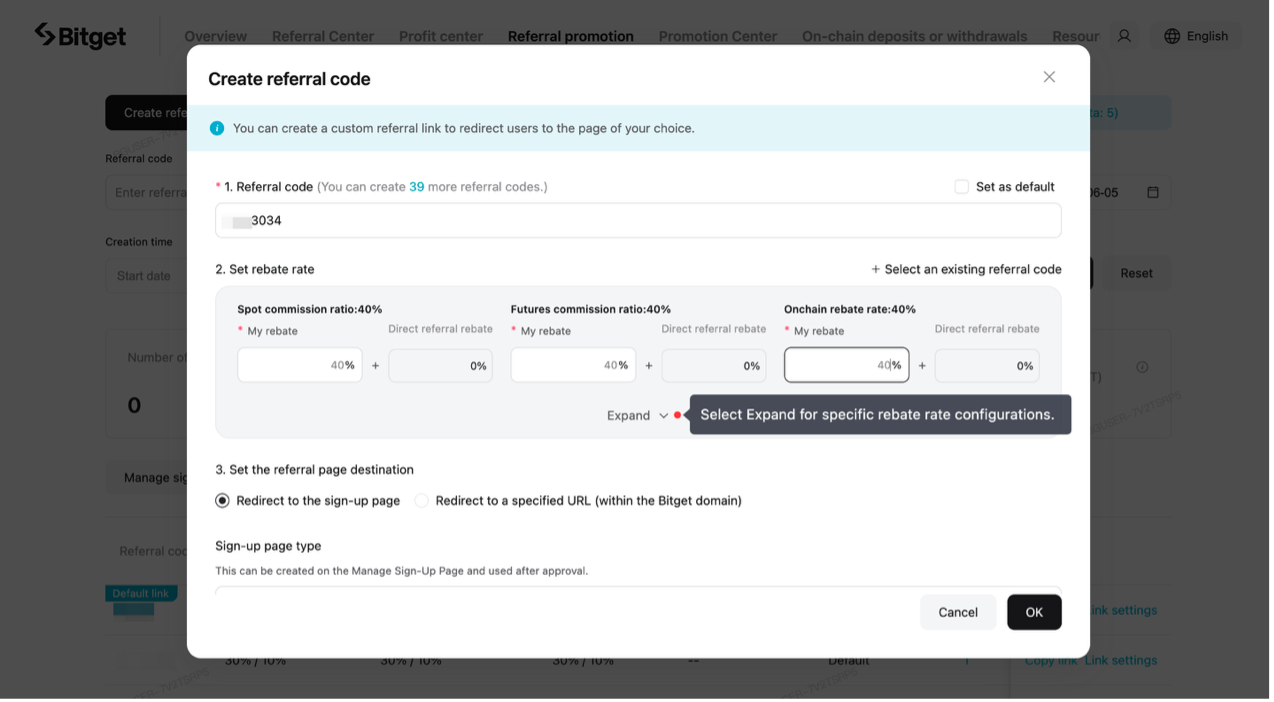Image resolution: width=1274 pixels, height=702 pixels.
Task: Switch to the Overview tab
Action: click(x=215, y=35)
